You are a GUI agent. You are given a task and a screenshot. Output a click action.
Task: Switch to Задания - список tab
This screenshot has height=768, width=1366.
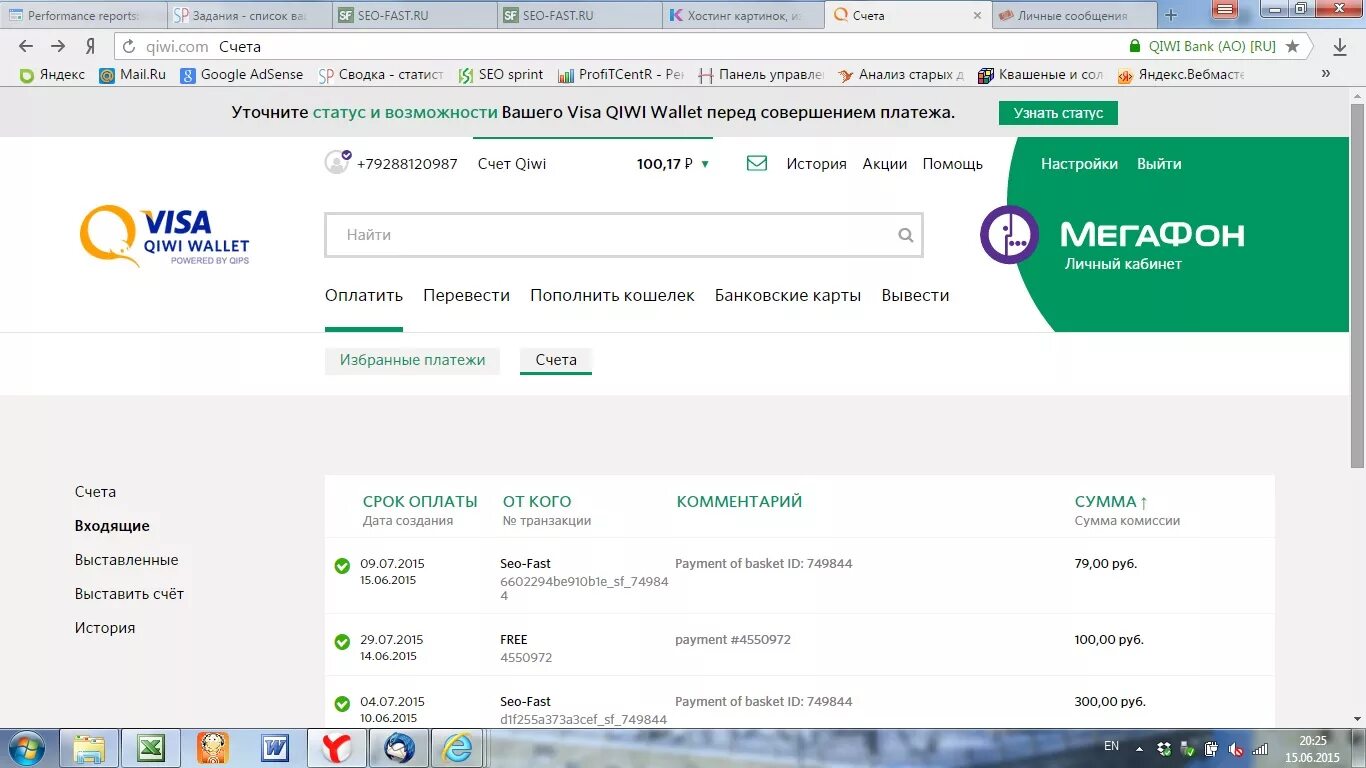248,15
